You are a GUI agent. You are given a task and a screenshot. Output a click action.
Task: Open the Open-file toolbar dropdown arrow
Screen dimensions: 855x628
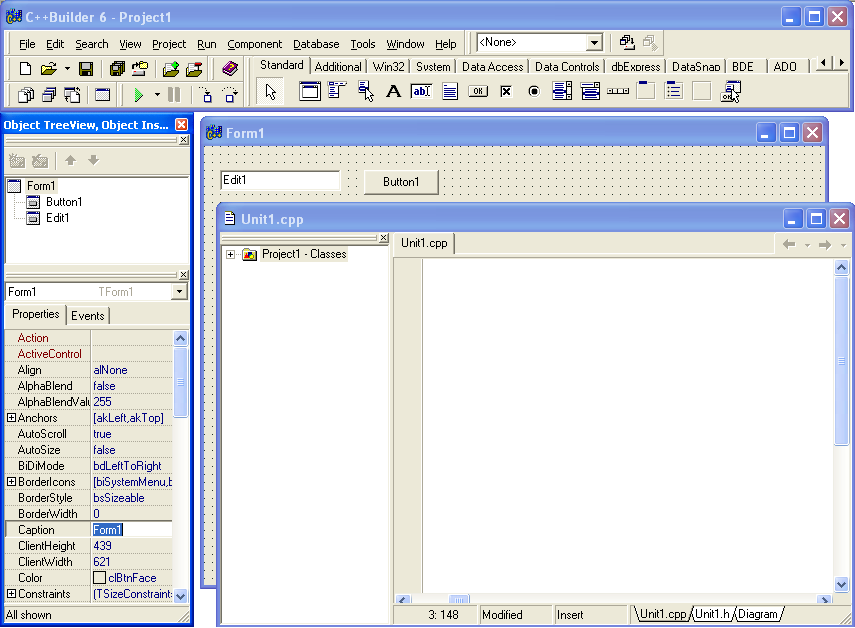pos(67,69)
